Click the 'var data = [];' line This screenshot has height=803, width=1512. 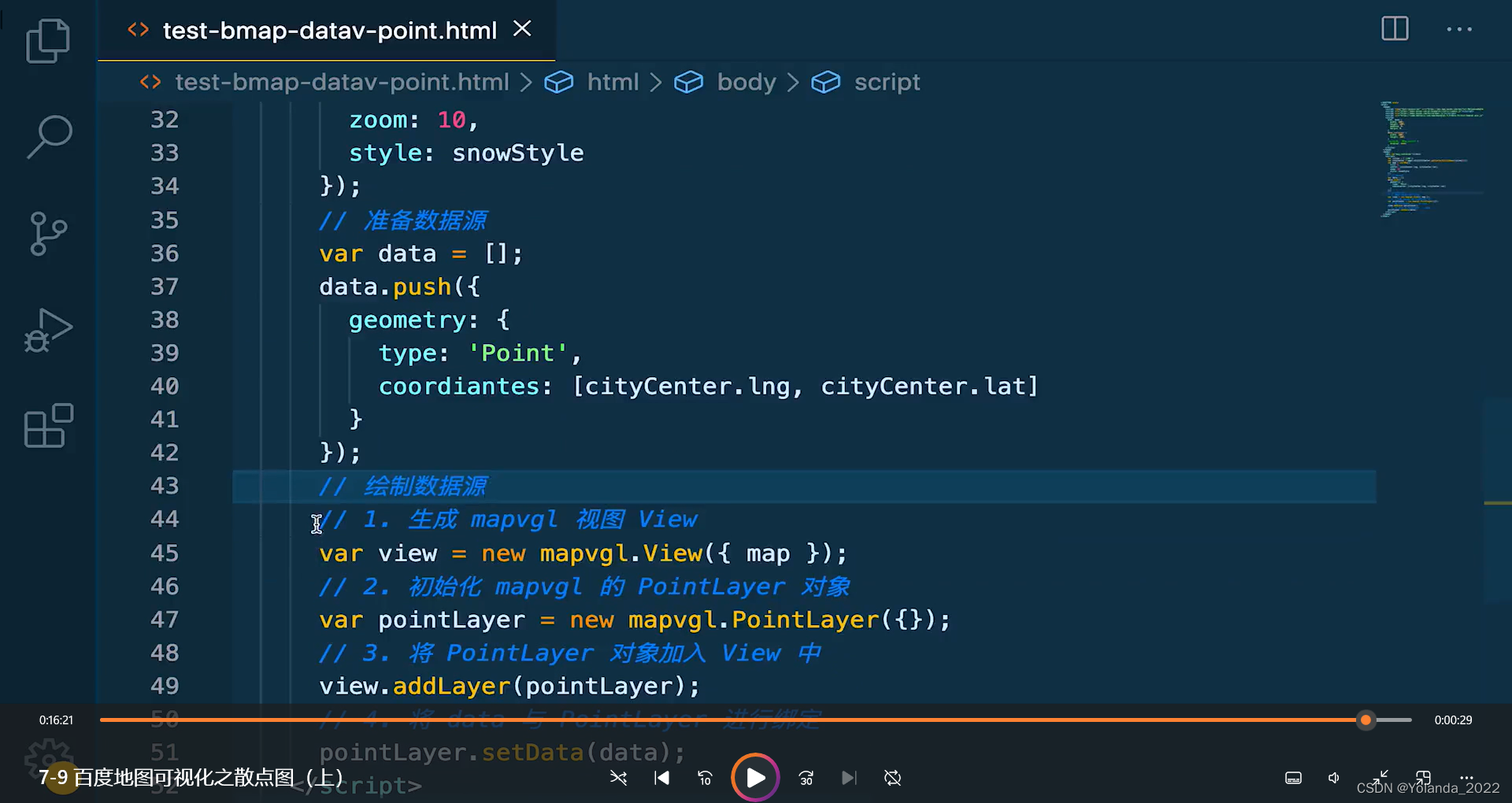pos(421,253)
